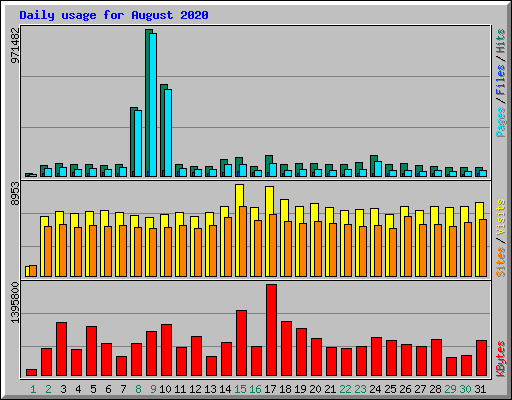512x400 pixels.
Task: Click day 26 on the x-axis
Action: 405,389
